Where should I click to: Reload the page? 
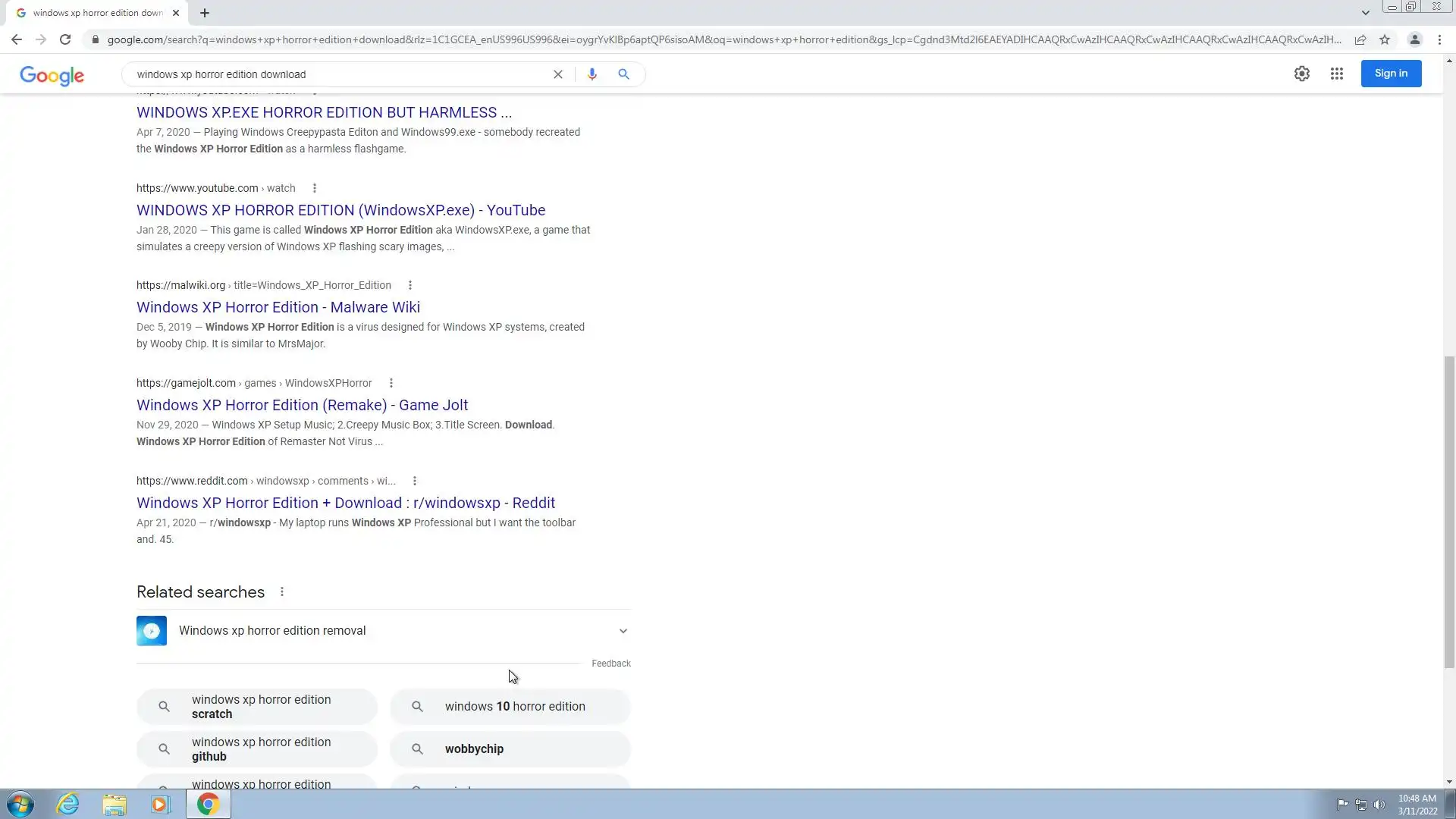click(65, 39)
